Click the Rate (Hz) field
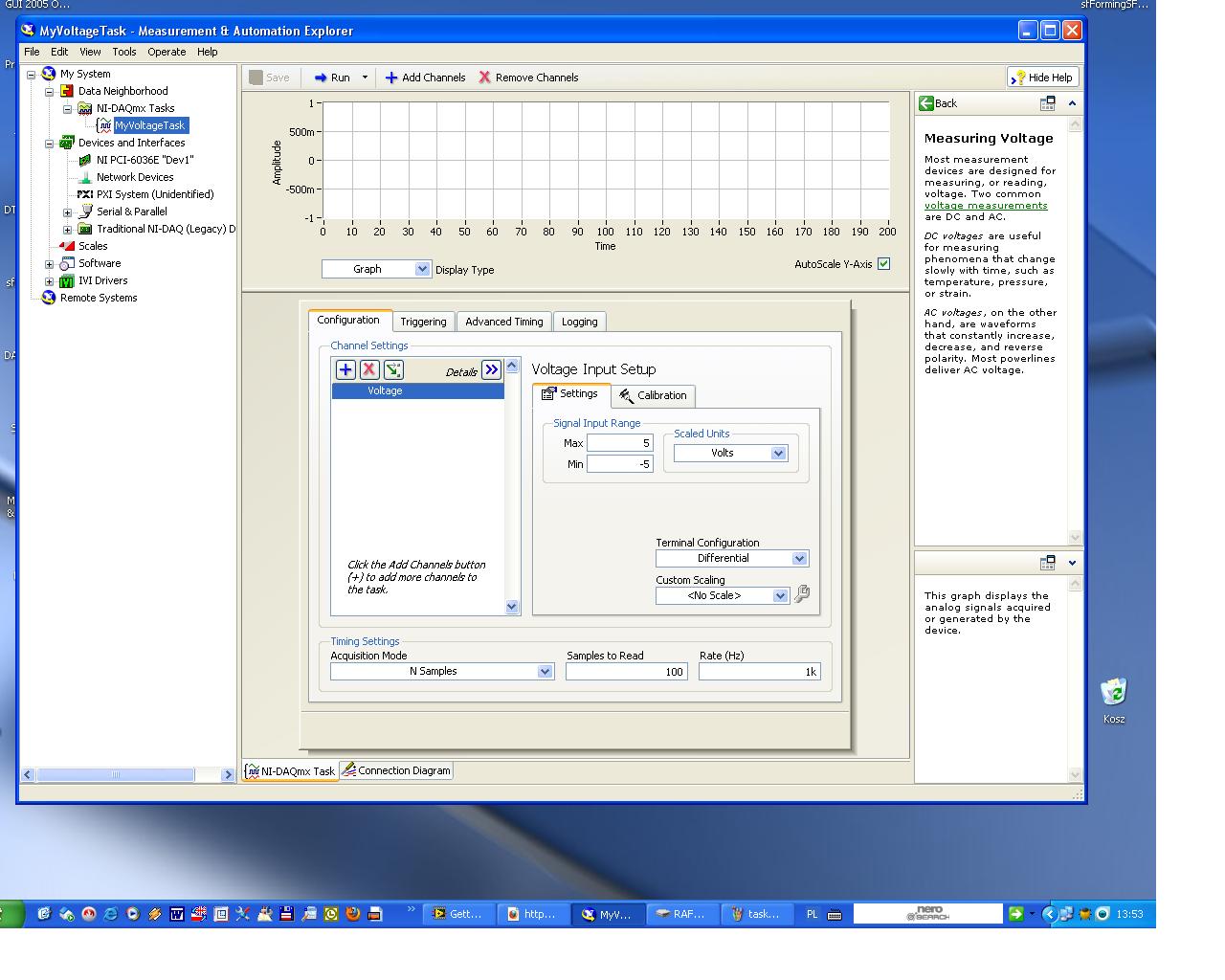Image resolution: width=1225 pixels, height=980 pixels. click(x=759, y=672)
